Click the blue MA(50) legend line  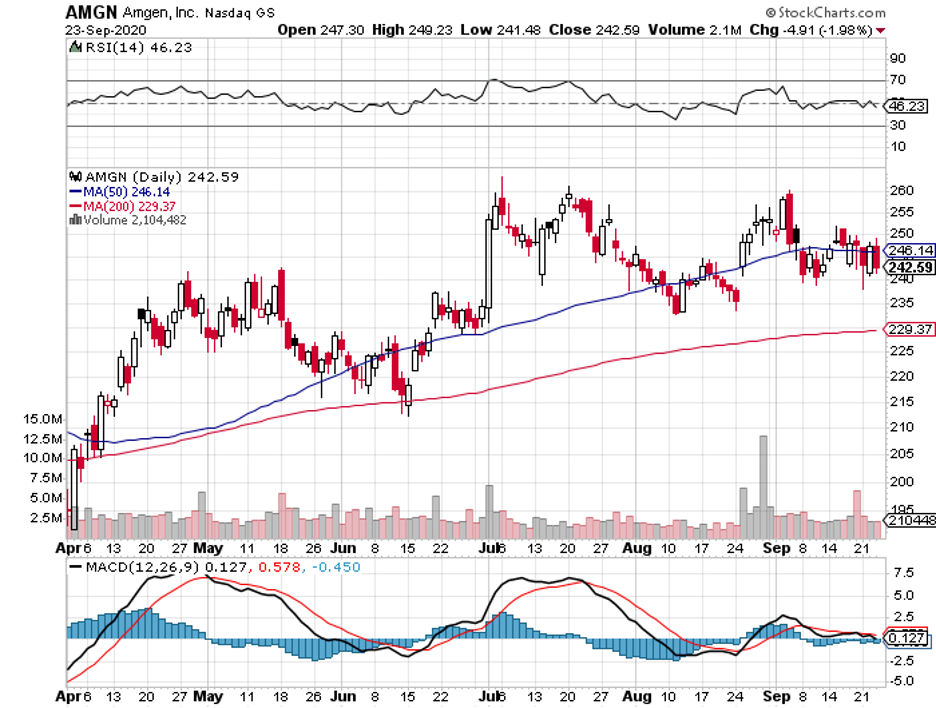coord(75,191)
